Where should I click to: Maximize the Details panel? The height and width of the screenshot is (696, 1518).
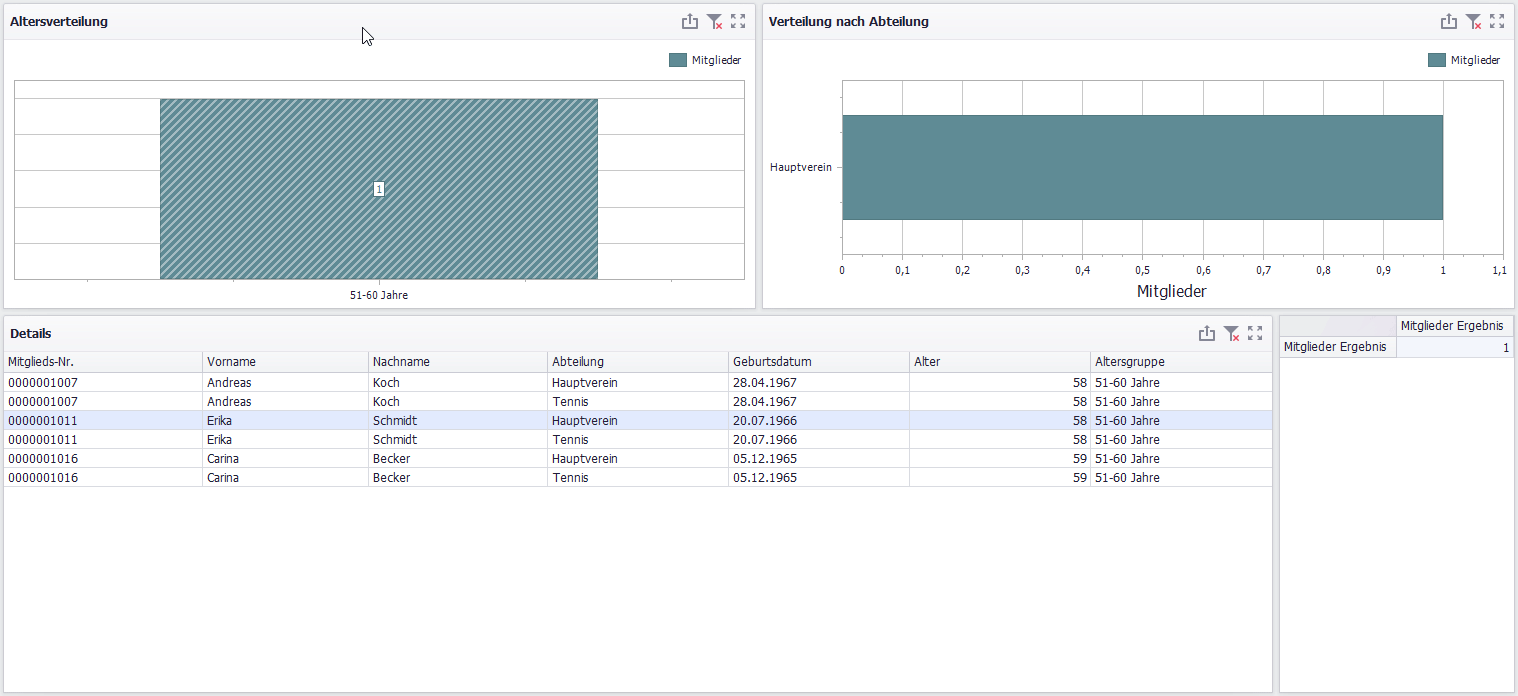[x=1255, y=333]
